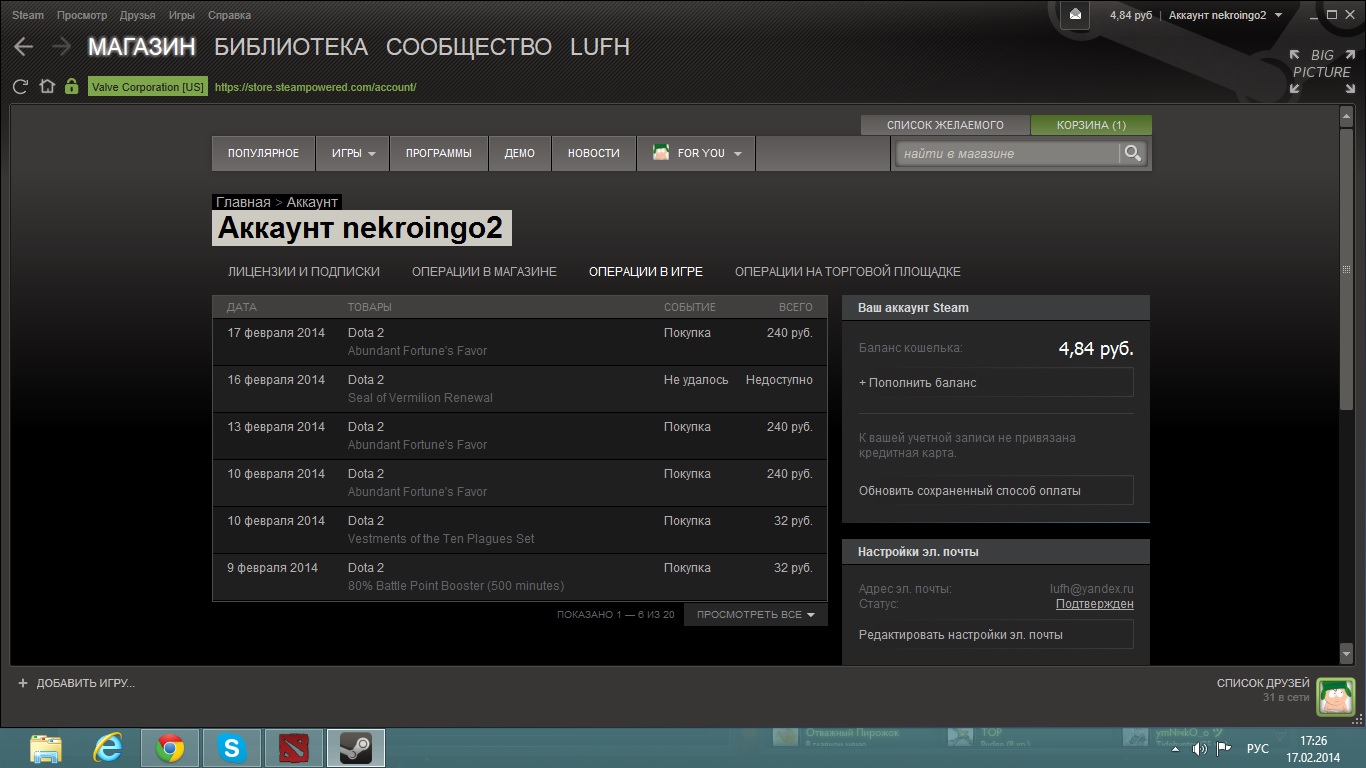The image size is (1366, 768).
Task: Select the ОПЕРАЦИИ В МАГАЗИНЕ tab
Action: point(484,271)
